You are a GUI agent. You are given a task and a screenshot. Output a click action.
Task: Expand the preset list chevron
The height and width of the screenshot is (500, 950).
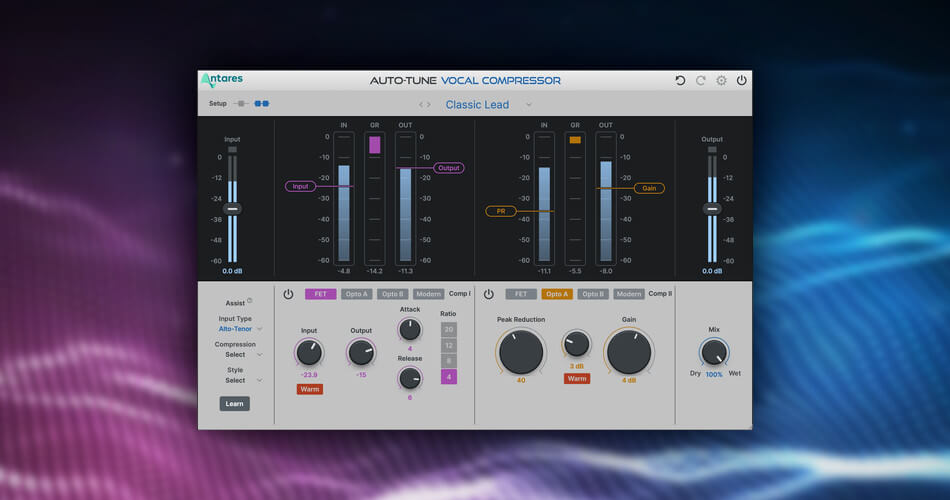pos(529,105)
